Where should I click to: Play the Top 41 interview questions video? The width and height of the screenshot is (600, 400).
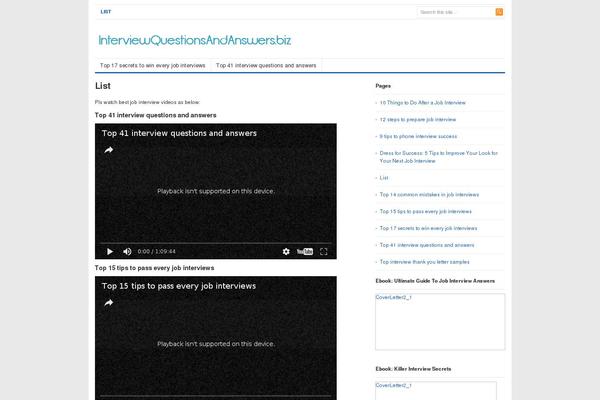point(110,251)
